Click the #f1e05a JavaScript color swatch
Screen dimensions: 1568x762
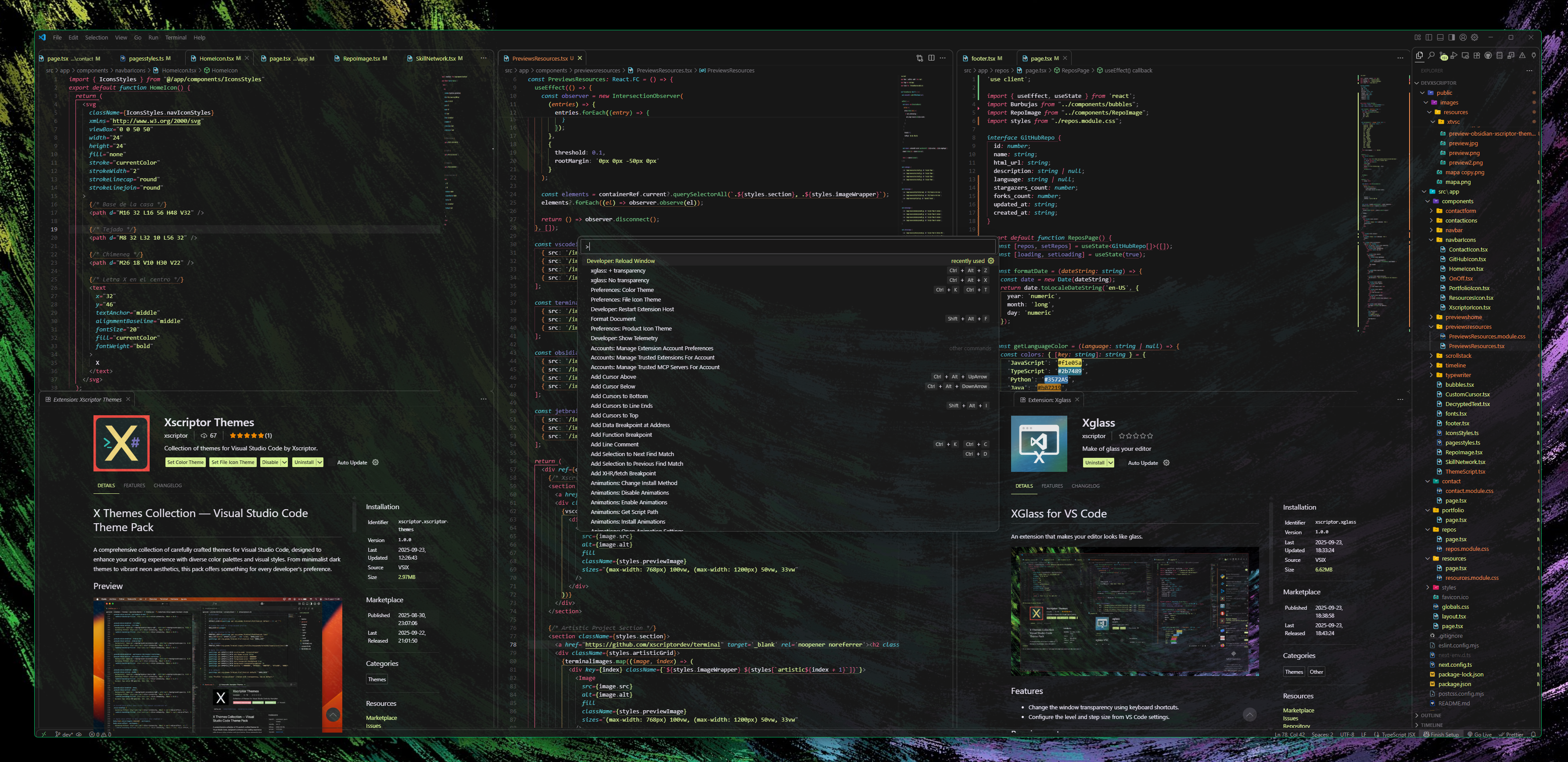1069,363
